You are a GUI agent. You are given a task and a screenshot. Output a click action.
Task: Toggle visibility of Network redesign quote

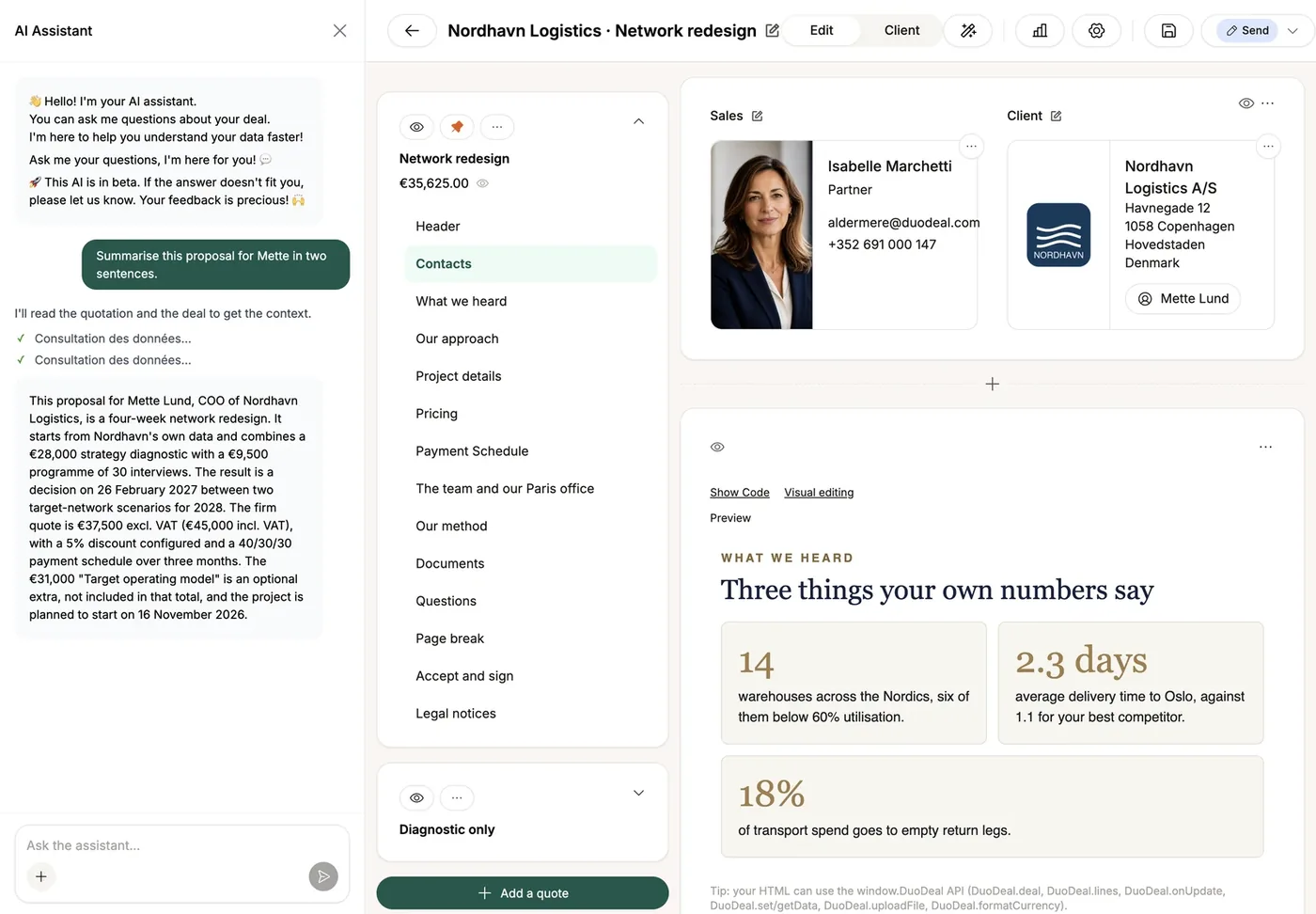pyautogui.click(x=416, y=127)
